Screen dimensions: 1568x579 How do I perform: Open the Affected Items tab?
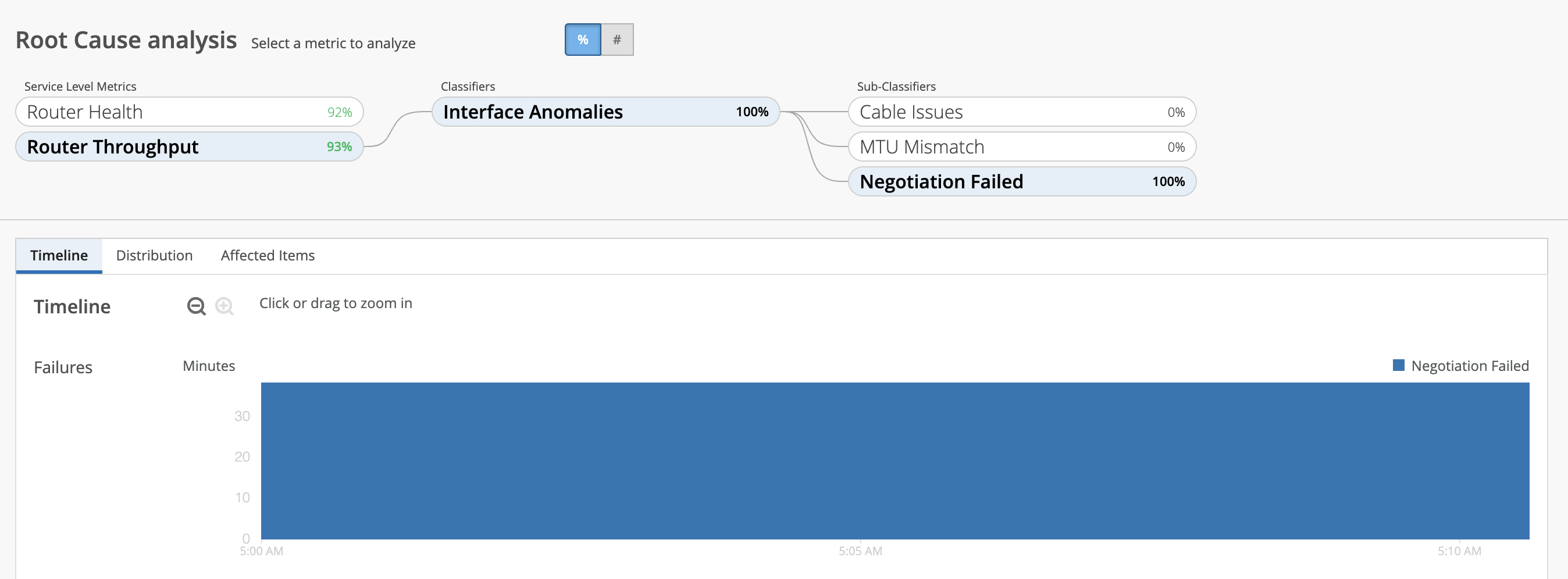[267, 255]
